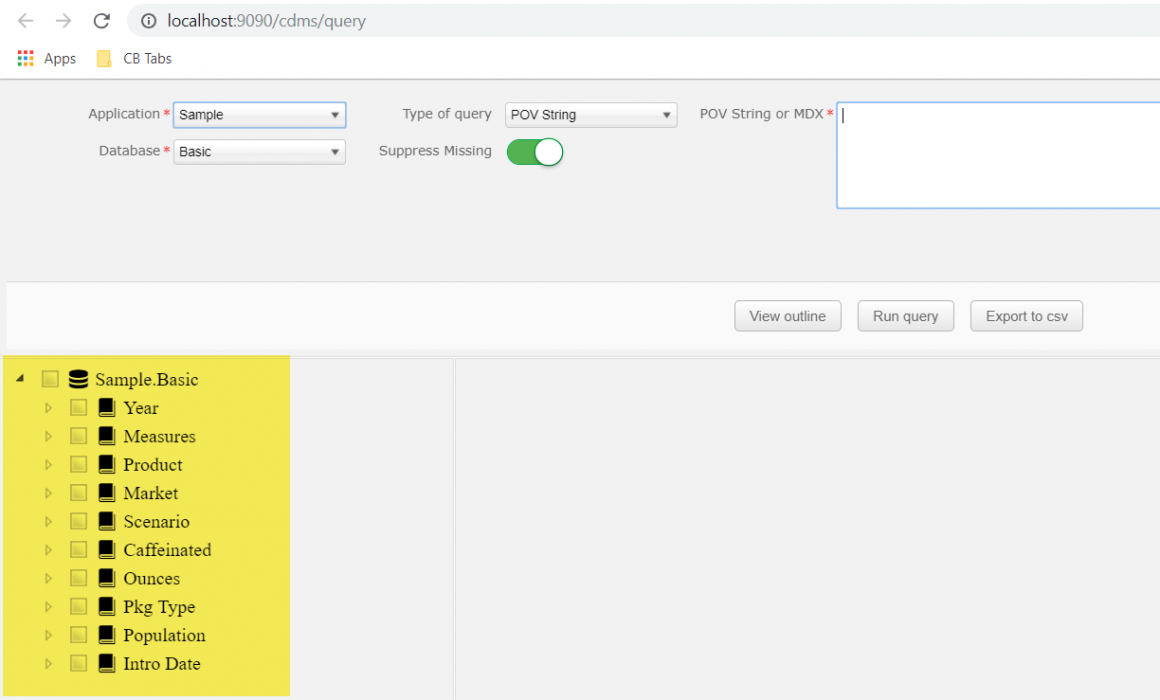The height and width of the screenshot is (700, 1160).
Task: Check the Sample.Basic checkbox
Action: click(x=49, y=378)
